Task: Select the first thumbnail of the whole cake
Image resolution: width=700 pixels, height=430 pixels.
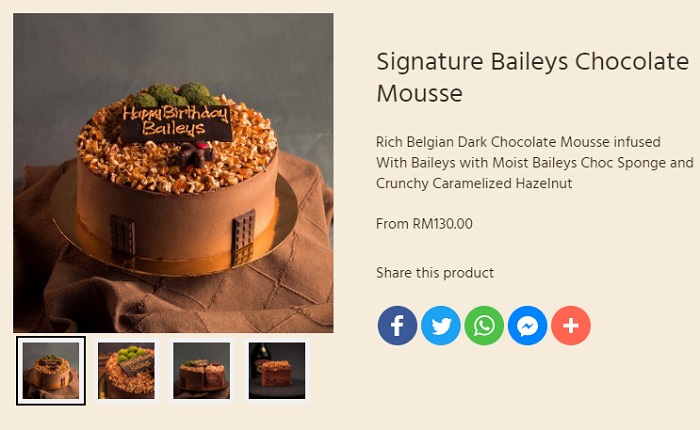Action: pyautogui.click(x=51, y=371)
